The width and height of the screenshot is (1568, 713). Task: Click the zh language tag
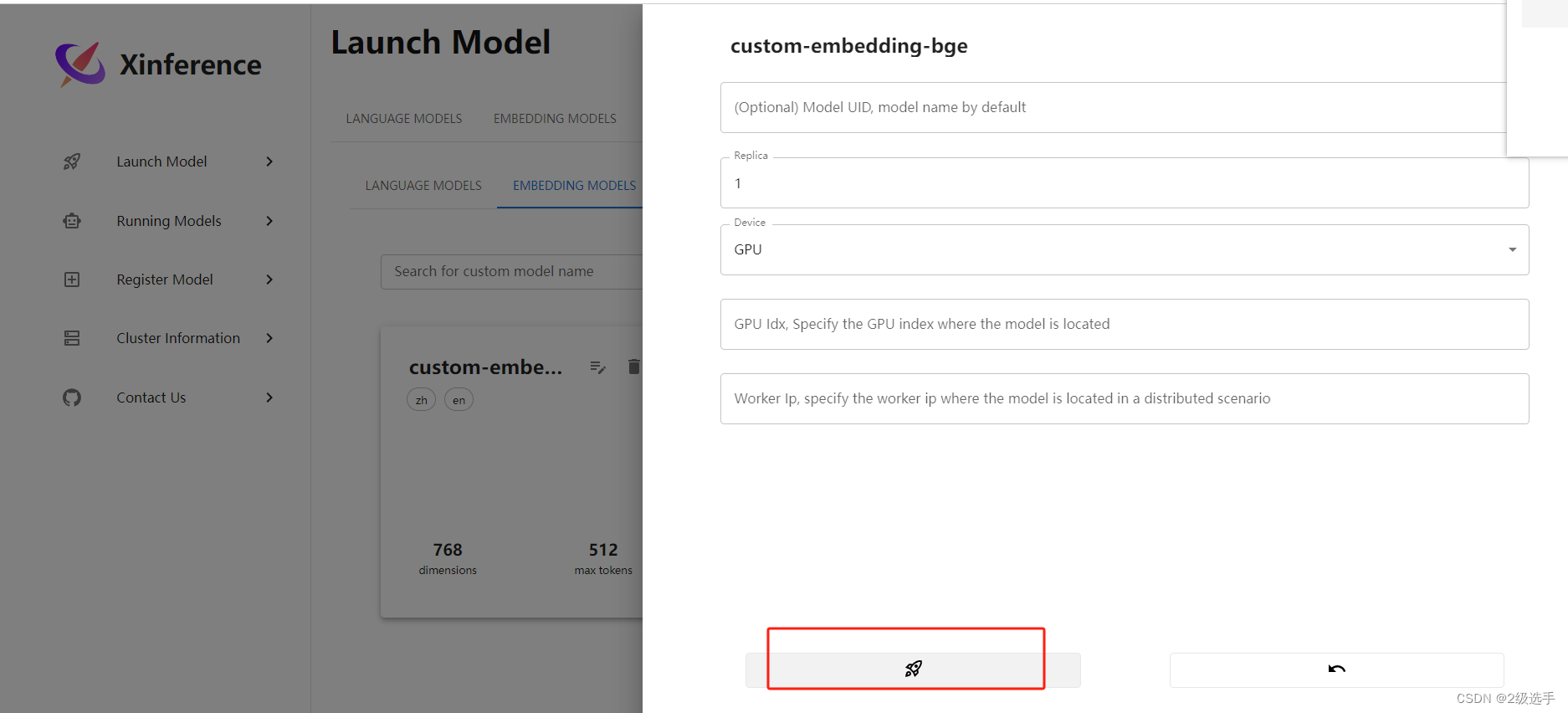(x=422, y=400)
